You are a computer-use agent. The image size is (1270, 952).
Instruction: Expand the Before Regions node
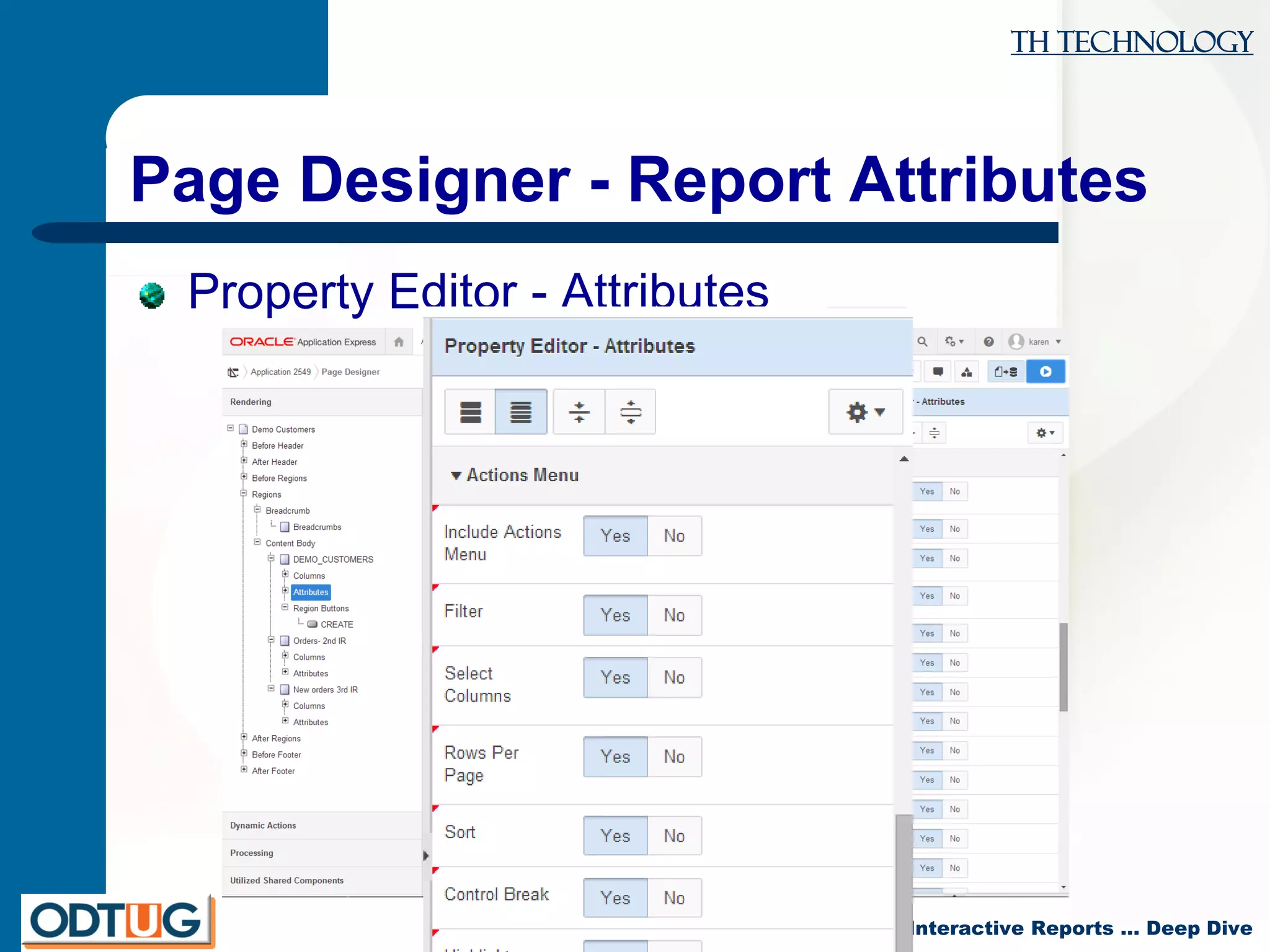tap(244, 477)
